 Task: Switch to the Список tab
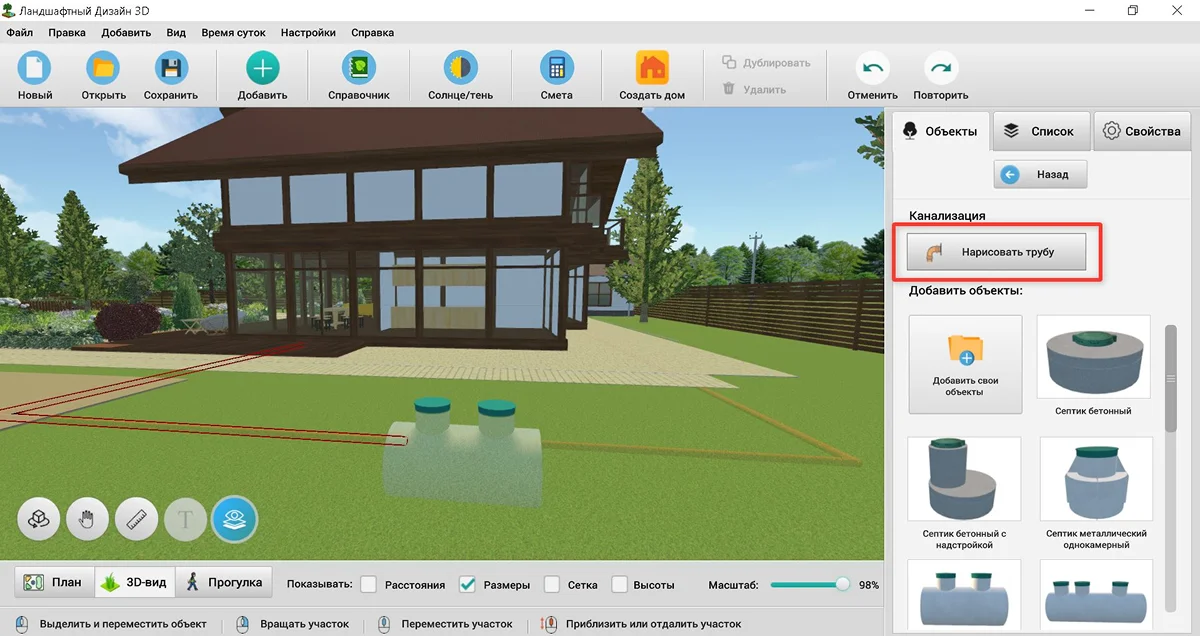[1041, 131]
